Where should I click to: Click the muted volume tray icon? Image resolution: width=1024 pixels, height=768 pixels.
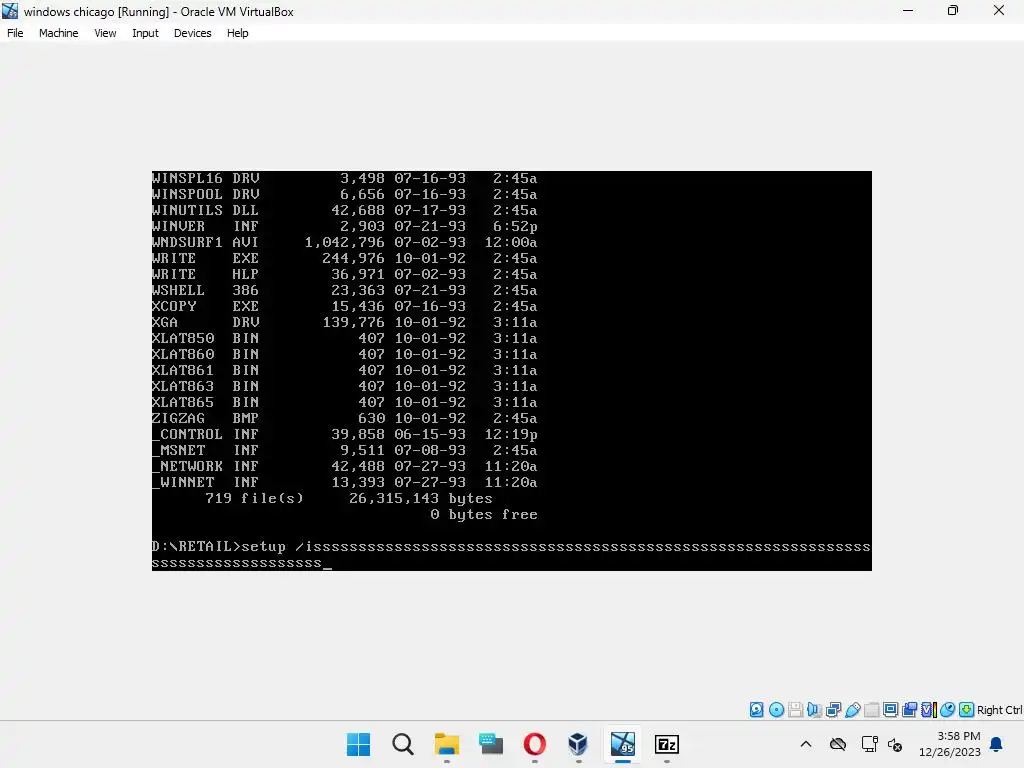[895, 744]
